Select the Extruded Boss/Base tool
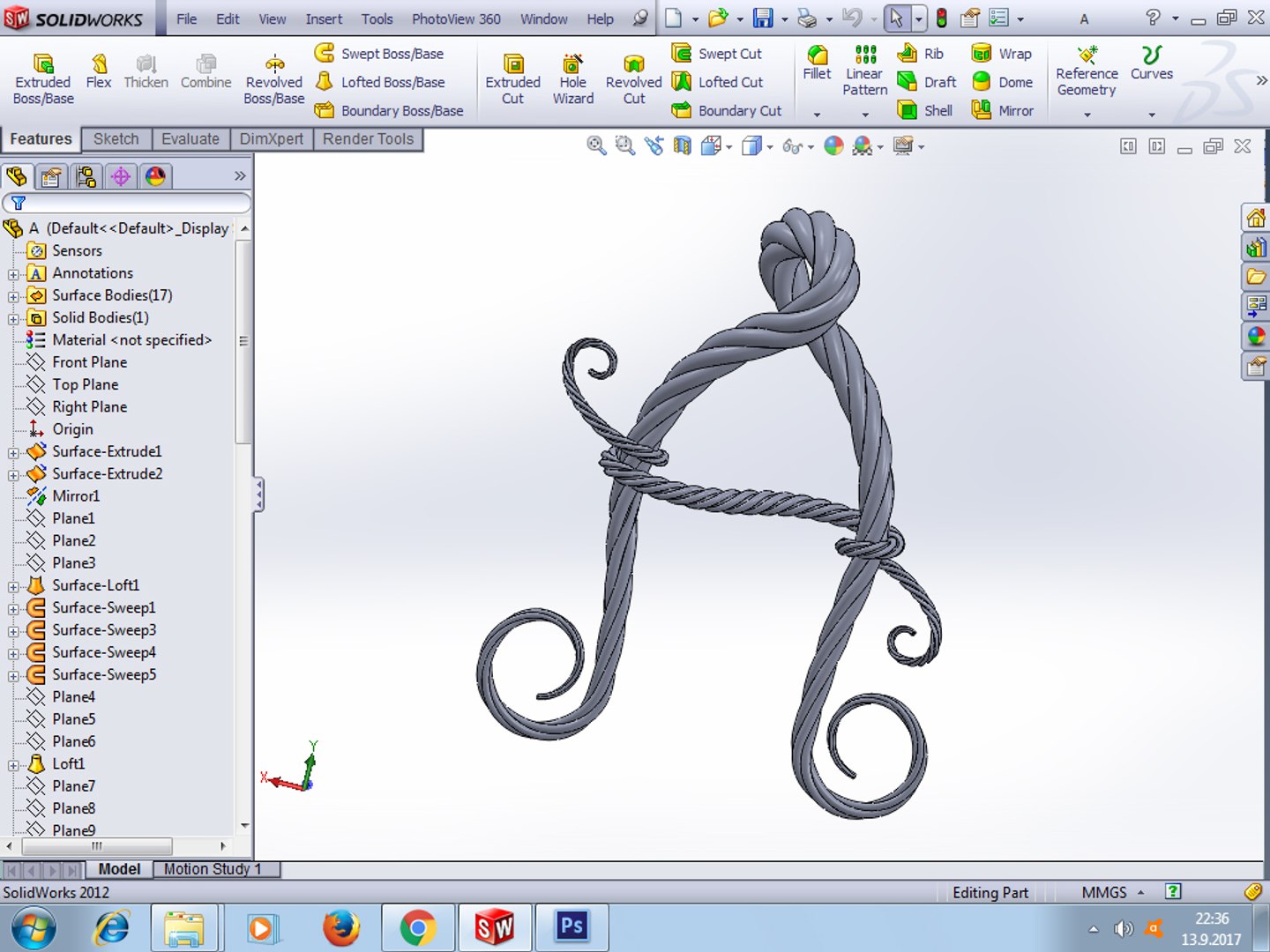Screen dimensions: 1270x952 43,79
